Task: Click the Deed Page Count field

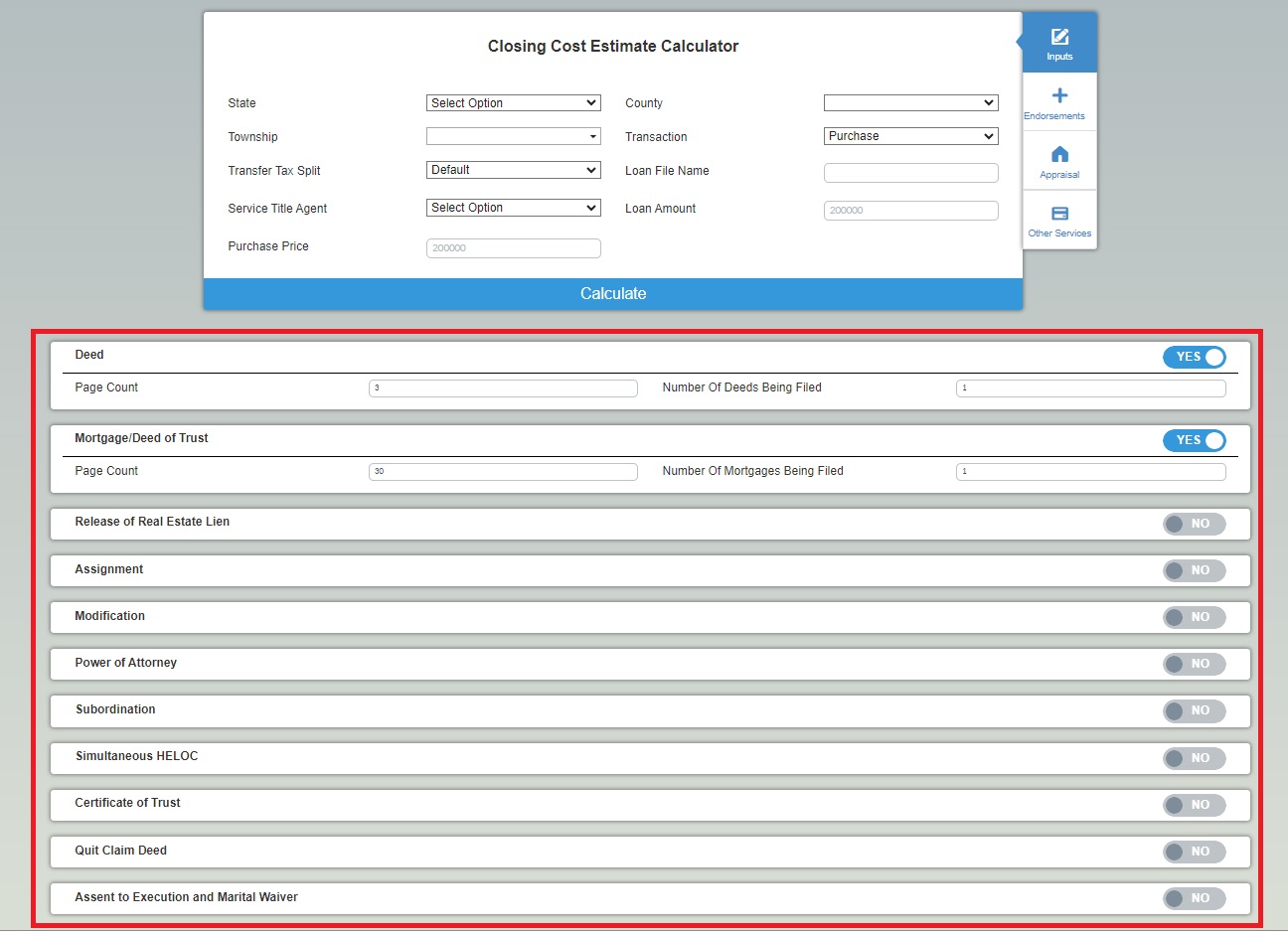Action: click(x=503, y=389)
